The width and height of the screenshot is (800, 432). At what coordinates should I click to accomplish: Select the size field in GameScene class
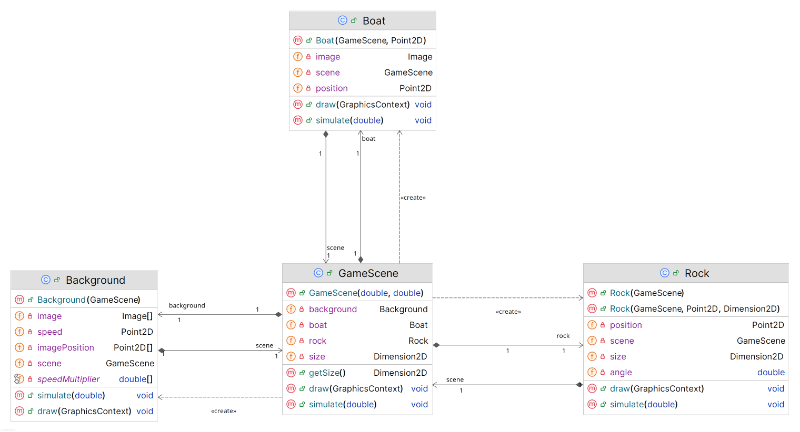tap(320, 356)
